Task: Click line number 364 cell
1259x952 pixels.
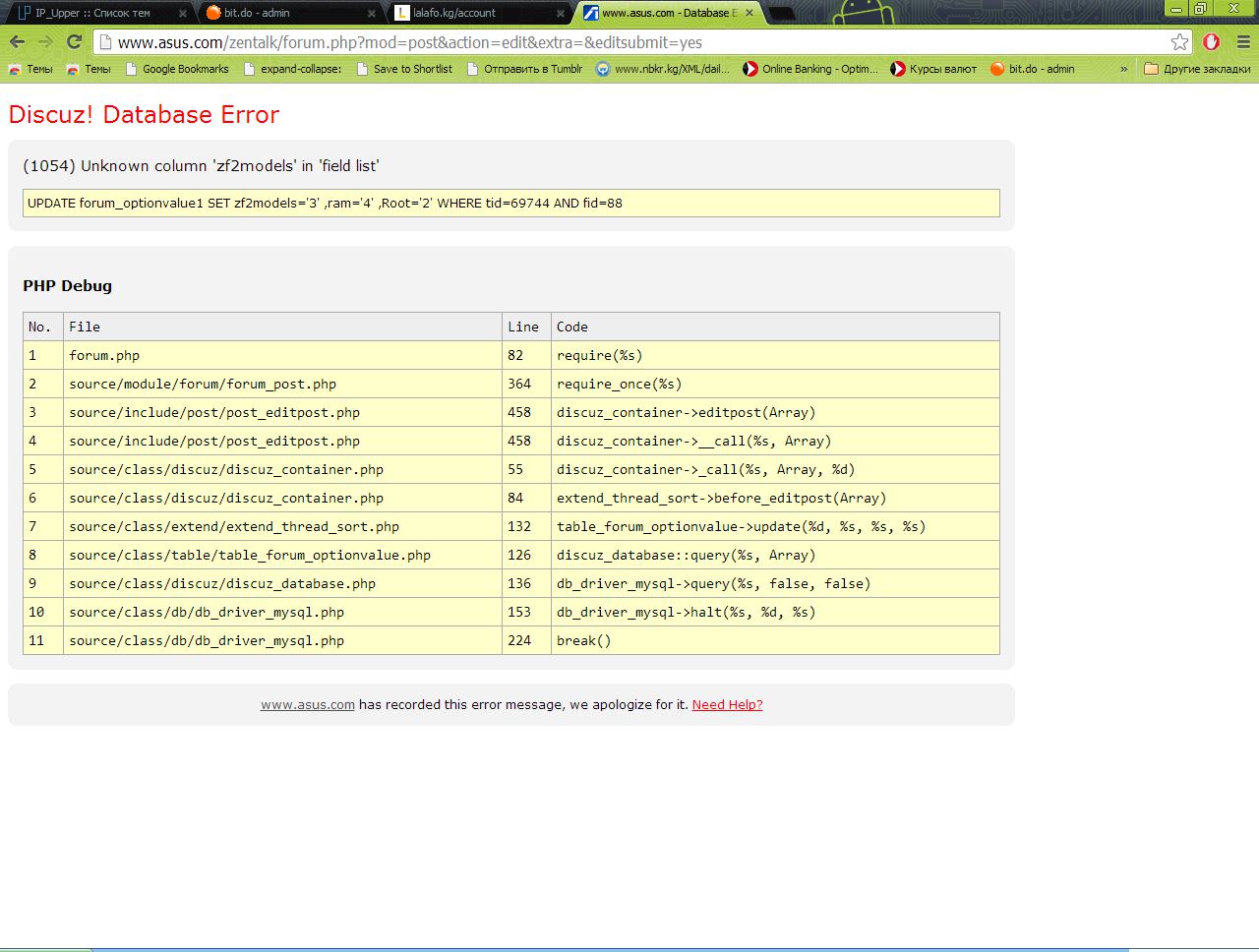Action: pos(526,384)
